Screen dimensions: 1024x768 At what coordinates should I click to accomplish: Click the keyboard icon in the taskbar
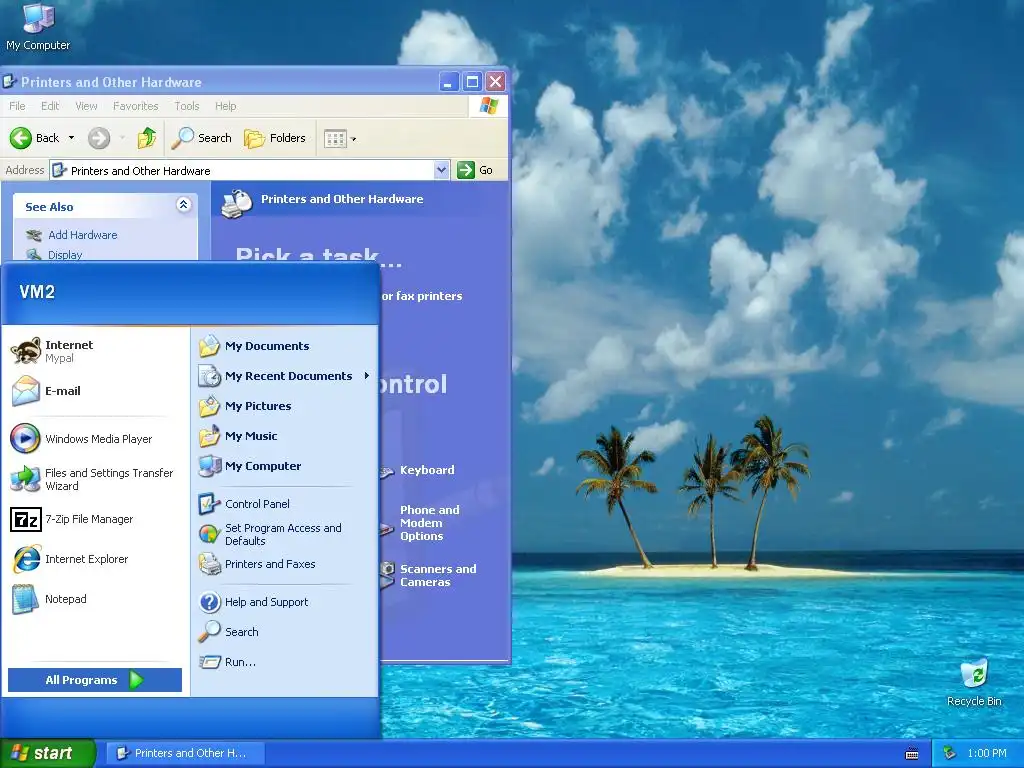point(912,754)
